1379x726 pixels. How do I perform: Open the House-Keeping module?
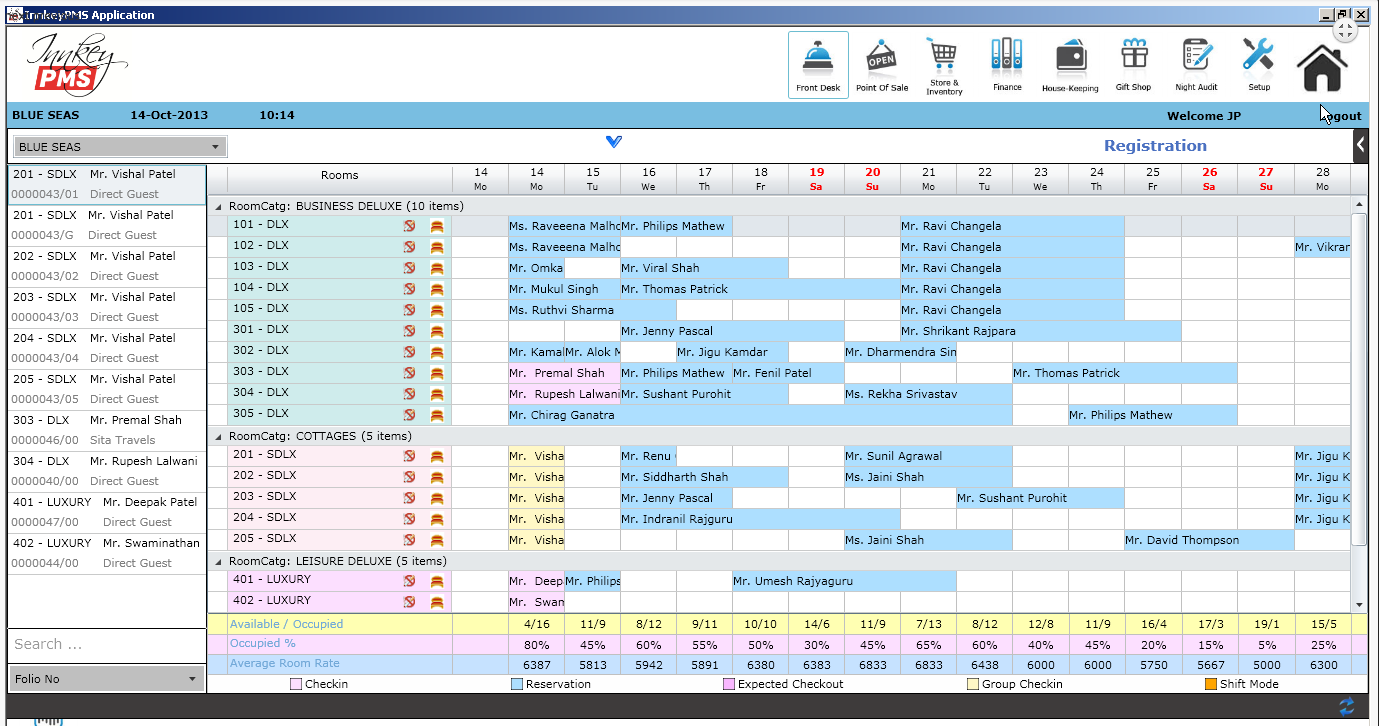(x=1070, y=62)
